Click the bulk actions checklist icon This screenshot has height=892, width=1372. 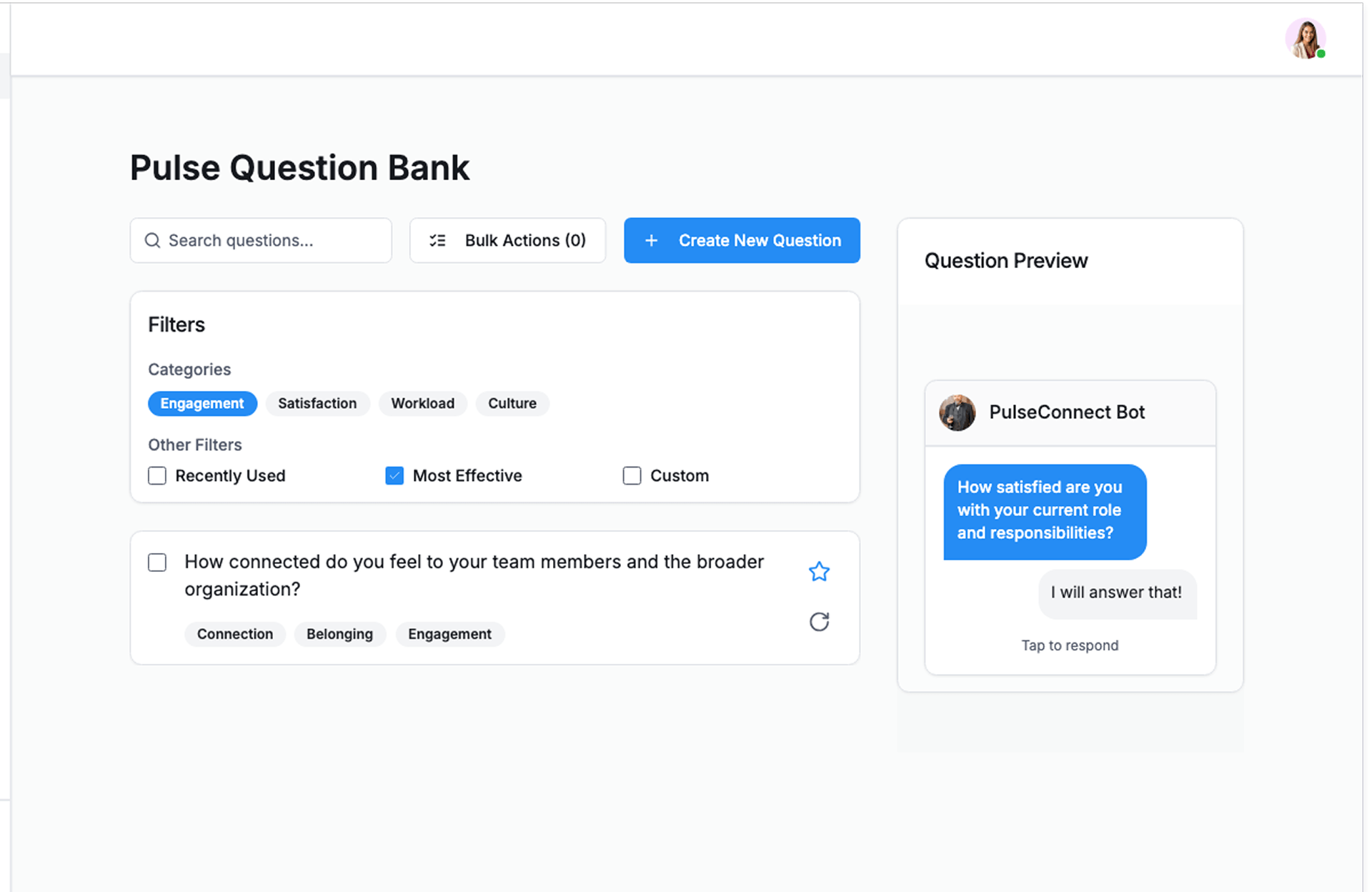[x=437, y=241]
